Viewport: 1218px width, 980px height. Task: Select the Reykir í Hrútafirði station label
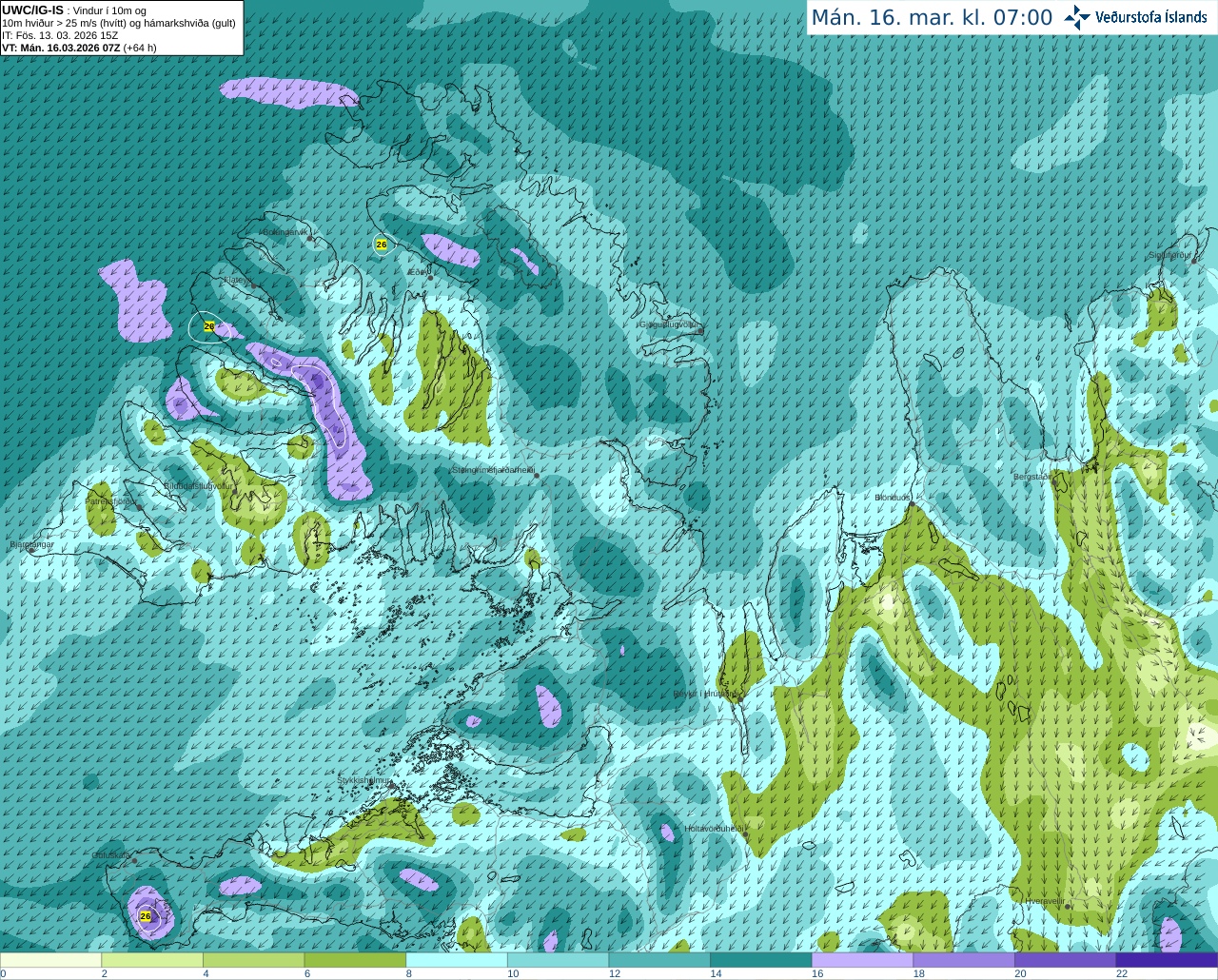[706, 694]
